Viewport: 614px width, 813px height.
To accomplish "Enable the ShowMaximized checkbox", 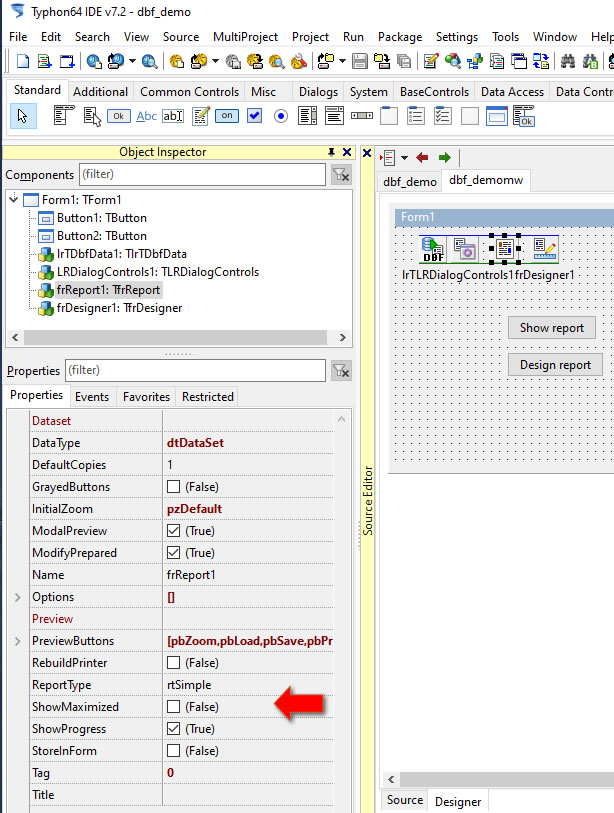I will tap(174, 707).
